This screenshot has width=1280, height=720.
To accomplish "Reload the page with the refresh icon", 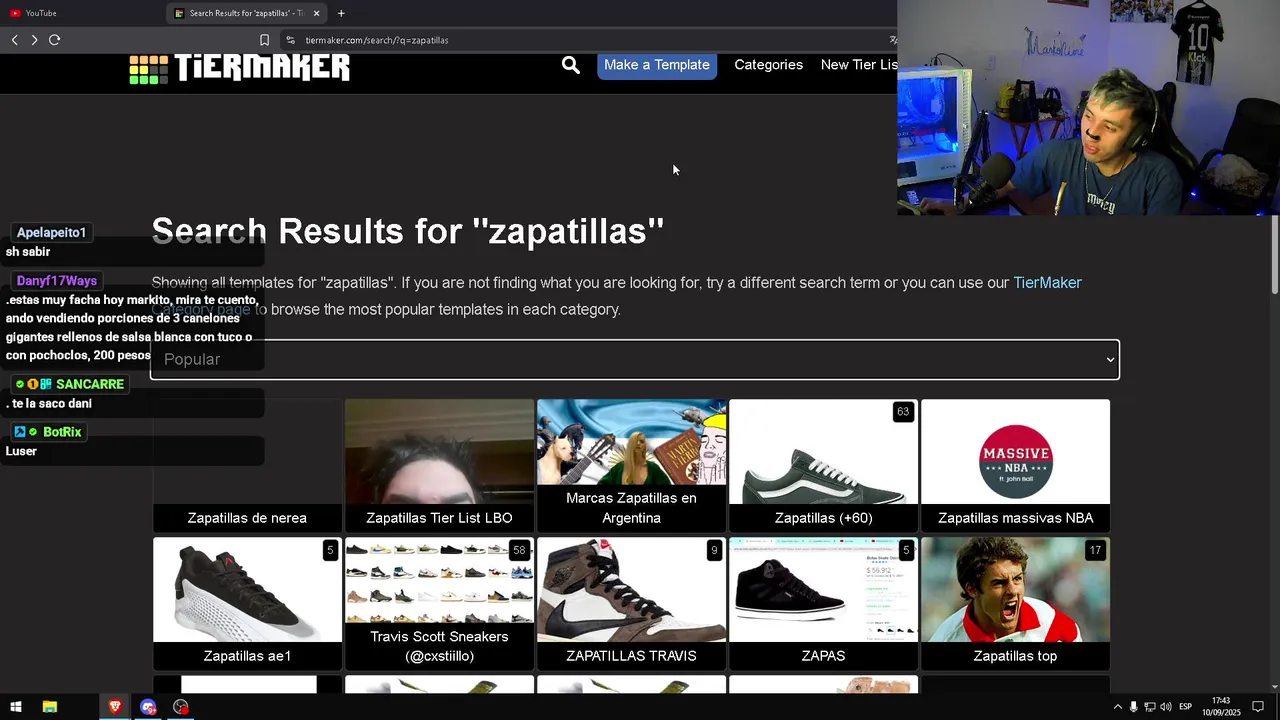I will point(54,40).
